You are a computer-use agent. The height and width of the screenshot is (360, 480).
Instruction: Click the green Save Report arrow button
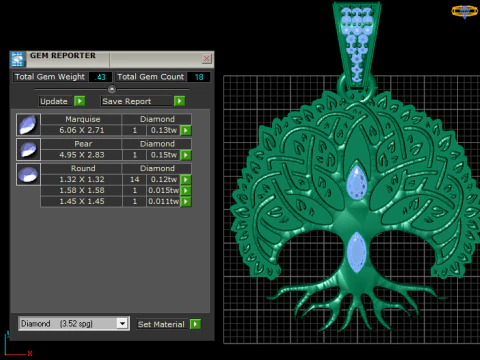pyautogui.click(x=179, y=101)
